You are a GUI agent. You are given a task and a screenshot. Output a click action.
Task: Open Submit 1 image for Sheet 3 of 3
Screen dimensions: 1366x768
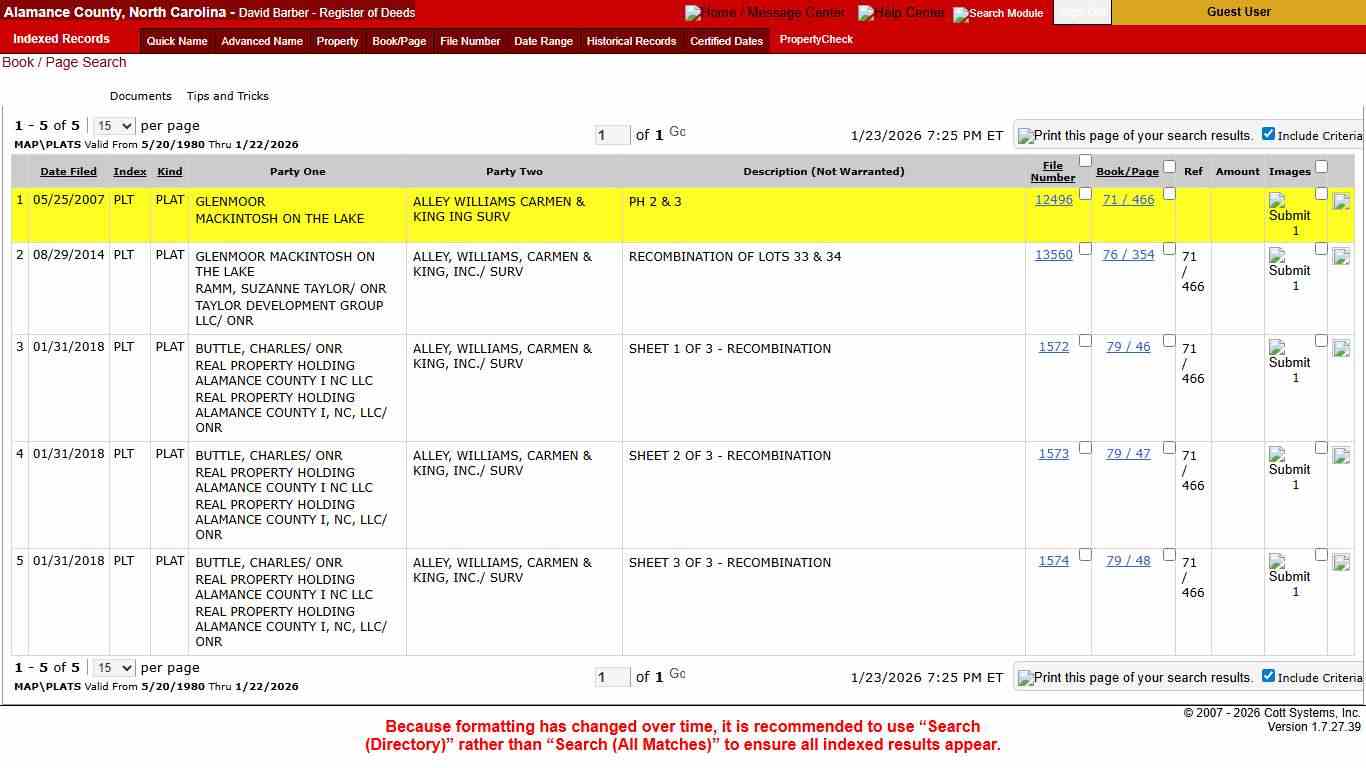tap(1287, 571)
